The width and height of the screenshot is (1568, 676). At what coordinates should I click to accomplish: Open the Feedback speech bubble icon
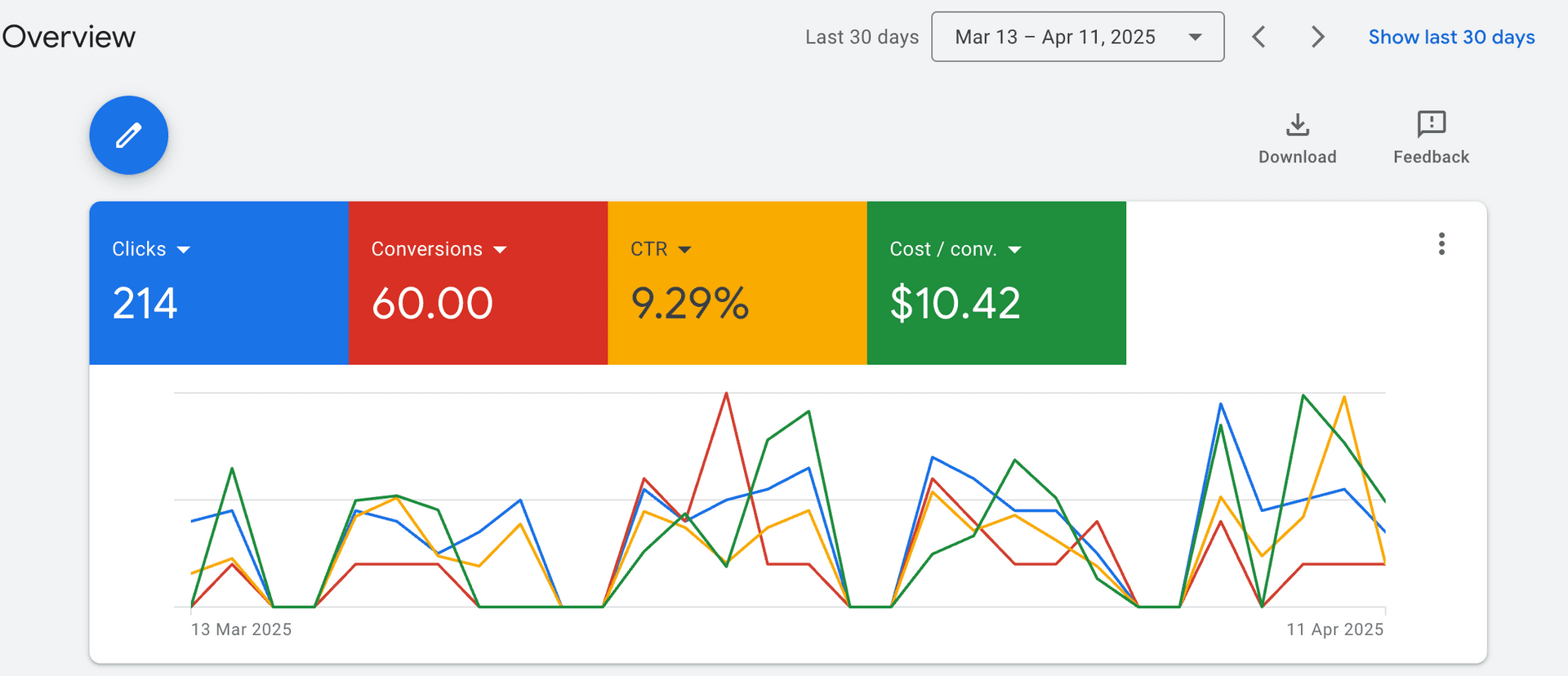1431,125
